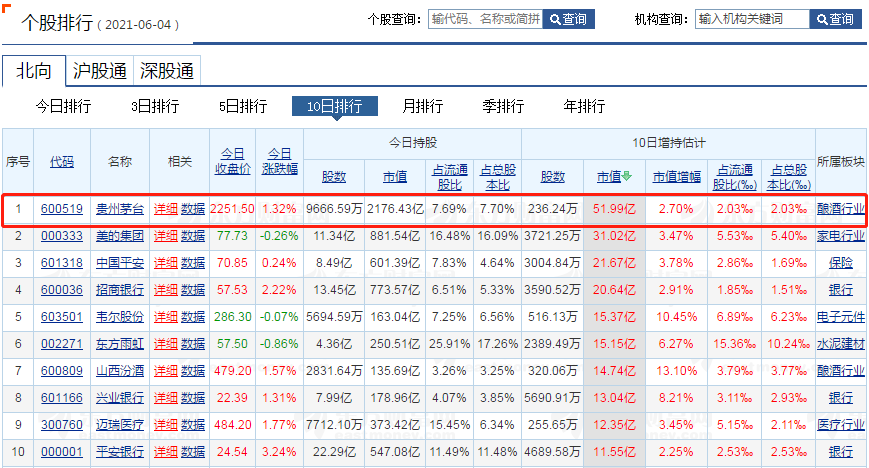The image size is (869, 468).
Task: Sort by 占流通股比 header under 今日持股
Action: [x=449, y=177]
